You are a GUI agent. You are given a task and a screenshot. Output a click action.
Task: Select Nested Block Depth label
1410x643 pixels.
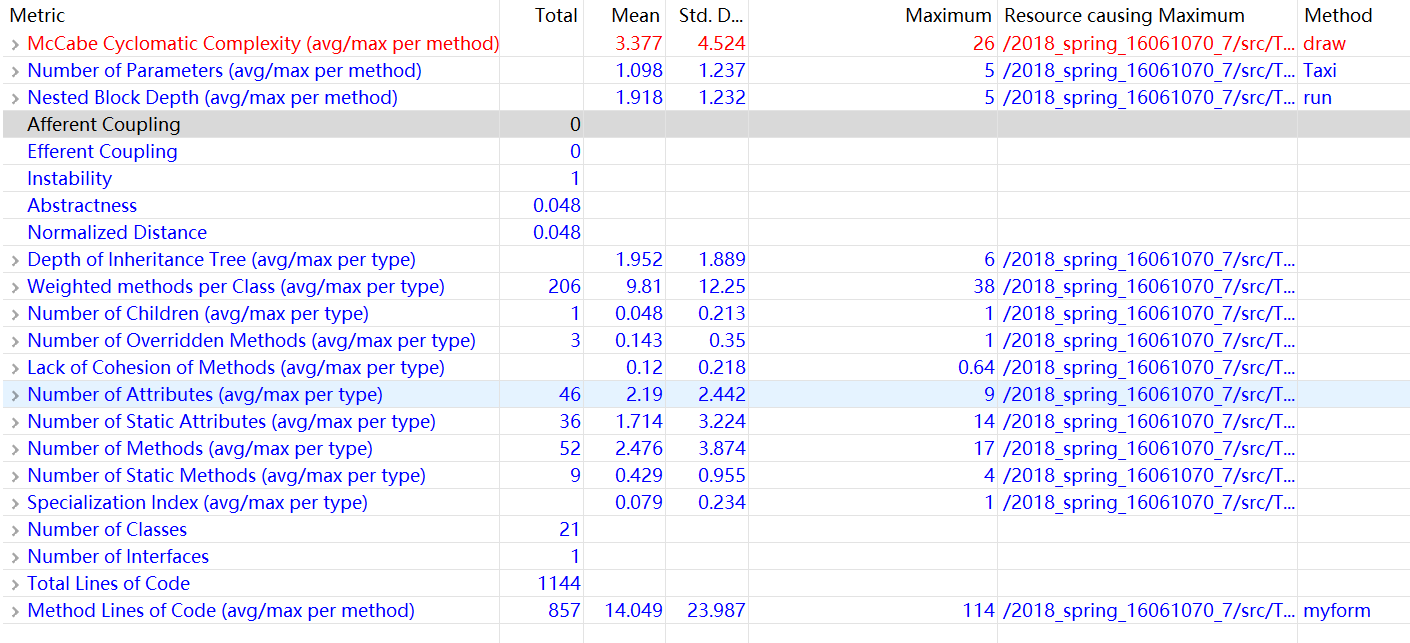[212, 98]
